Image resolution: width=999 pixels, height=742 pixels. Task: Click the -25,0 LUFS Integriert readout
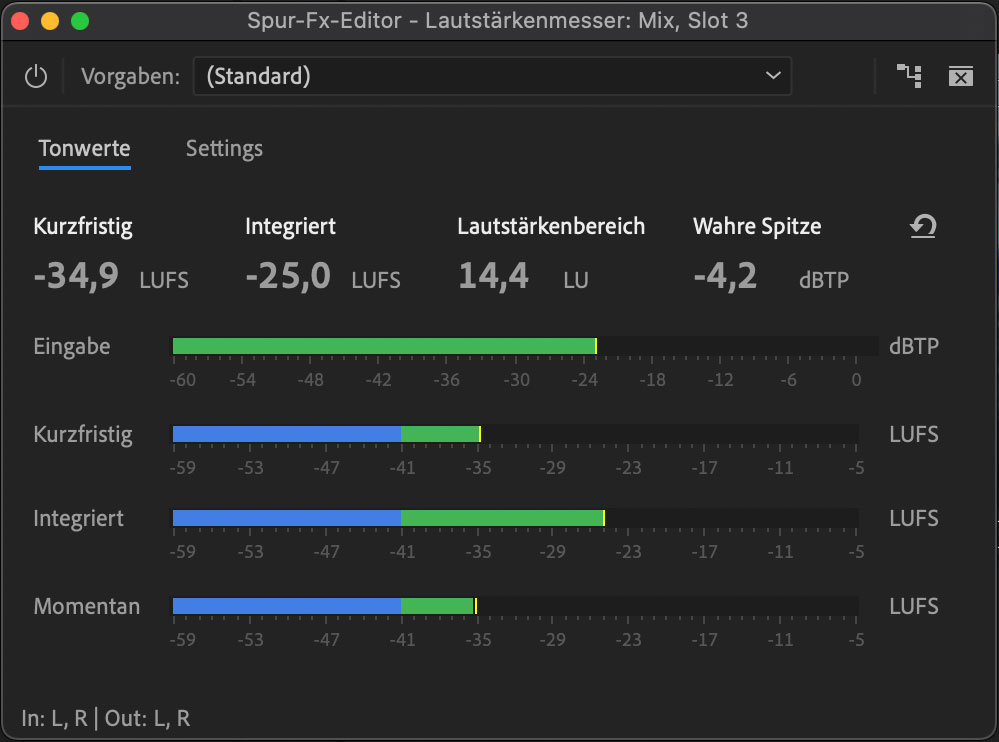coord(288,277)
